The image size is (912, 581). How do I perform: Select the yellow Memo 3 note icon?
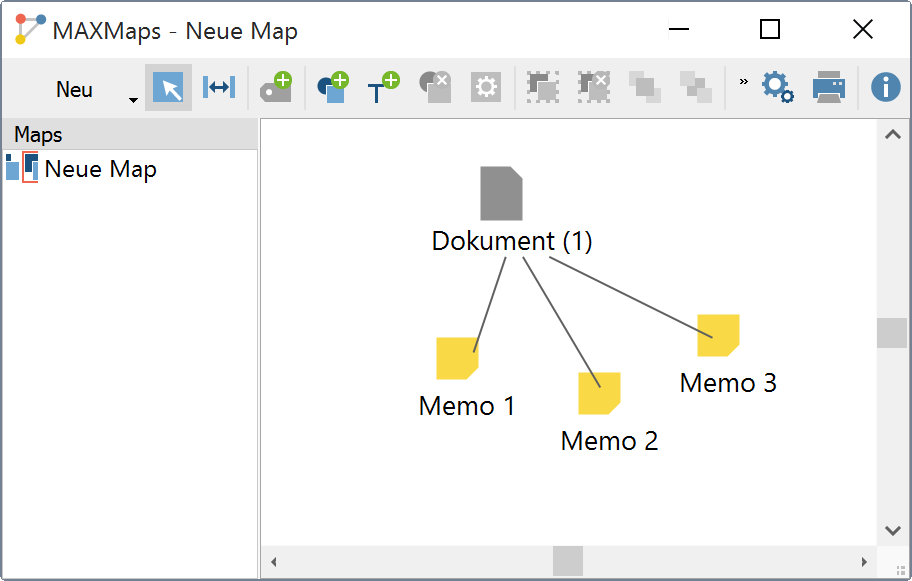718,335
